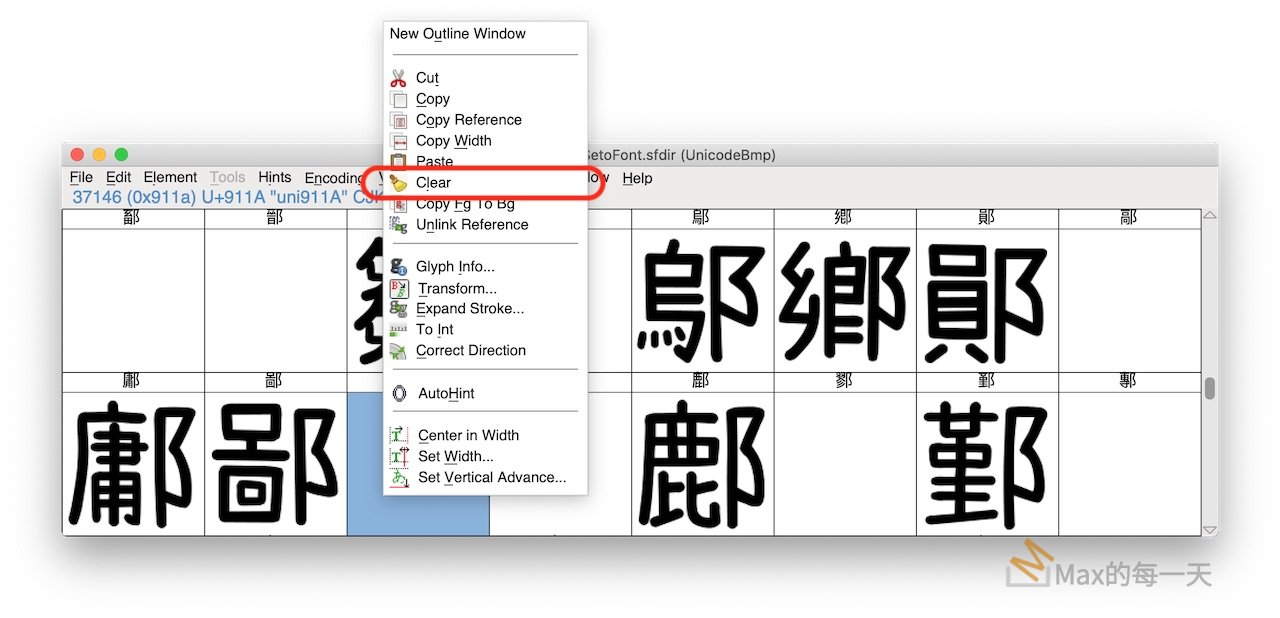Screen dimensions: 1280x618
Task: Click the Correct Direction icon
Action: pos(398,351)
